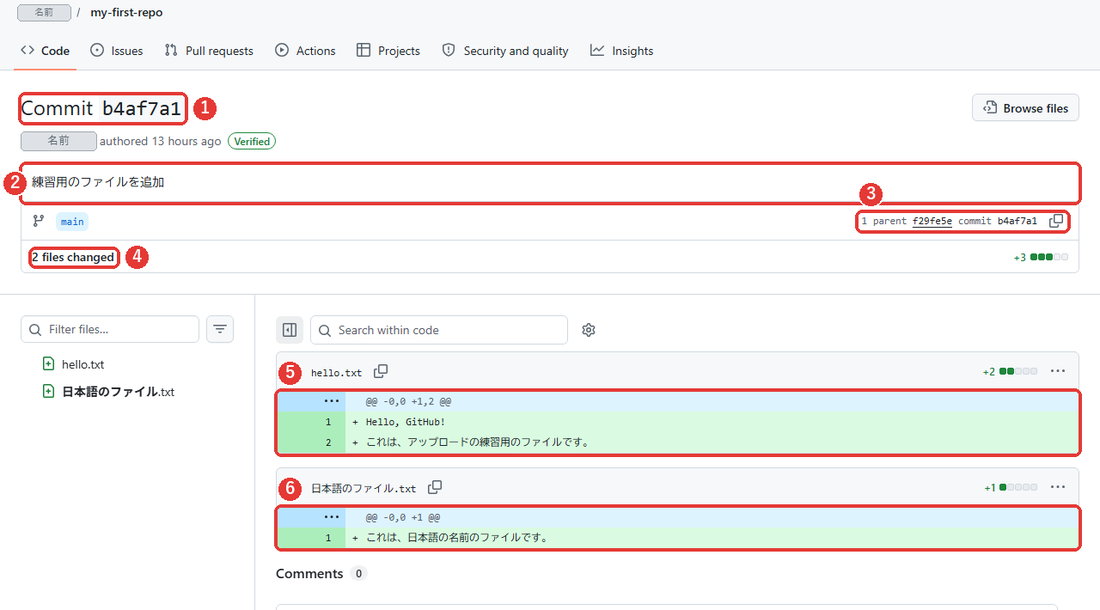Click the added-file icon beside hello.txt
Image resolution: width=1100 pixels, height=610 pixels.
point(48,364)
